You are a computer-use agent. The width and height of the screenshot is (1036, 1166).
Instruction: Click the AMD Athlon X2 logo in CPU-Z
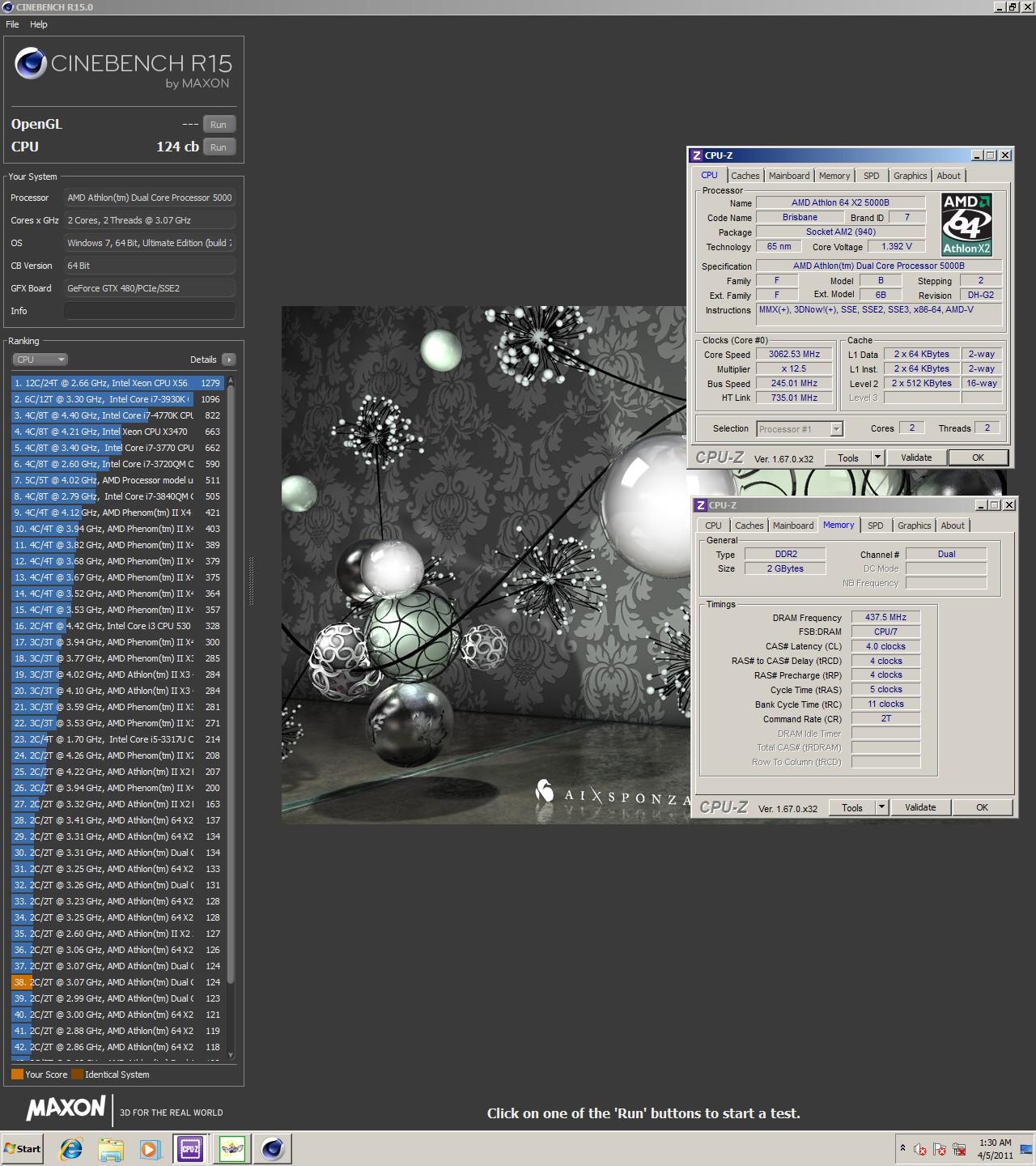(967, 224)
